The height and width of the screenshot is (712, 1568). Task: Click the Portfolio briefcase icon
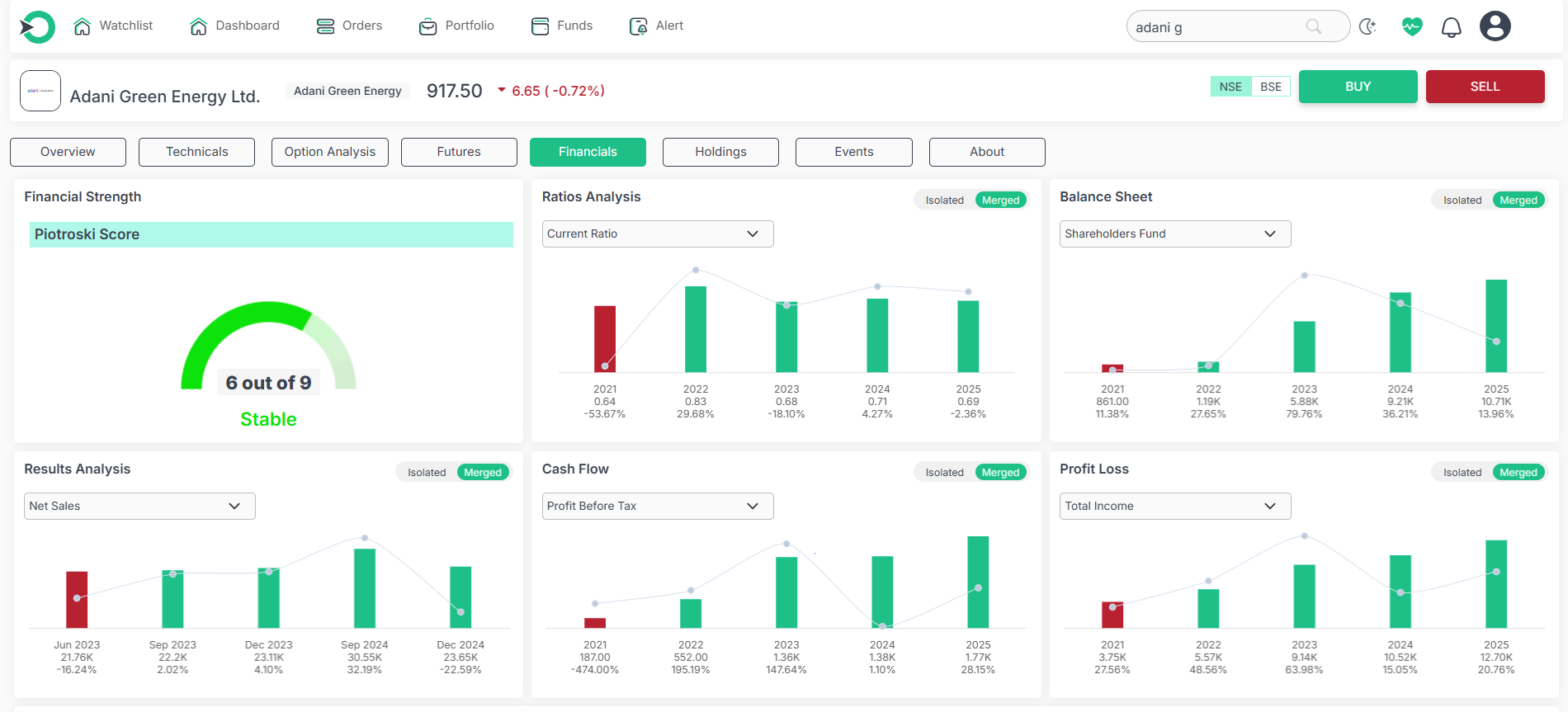point(427,26)
